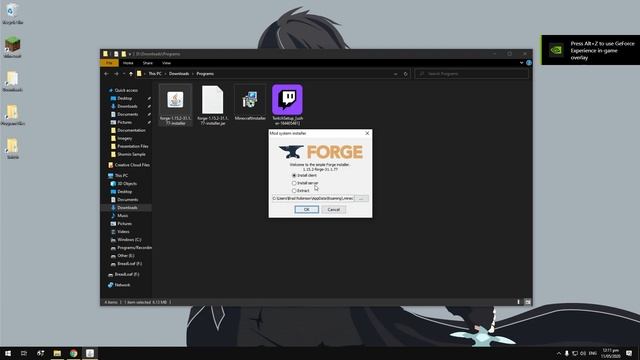Image resolution: width=640 pixels, height=360 pixels.
Task: Open the Home ribbon tab
Action: point(128,63)
